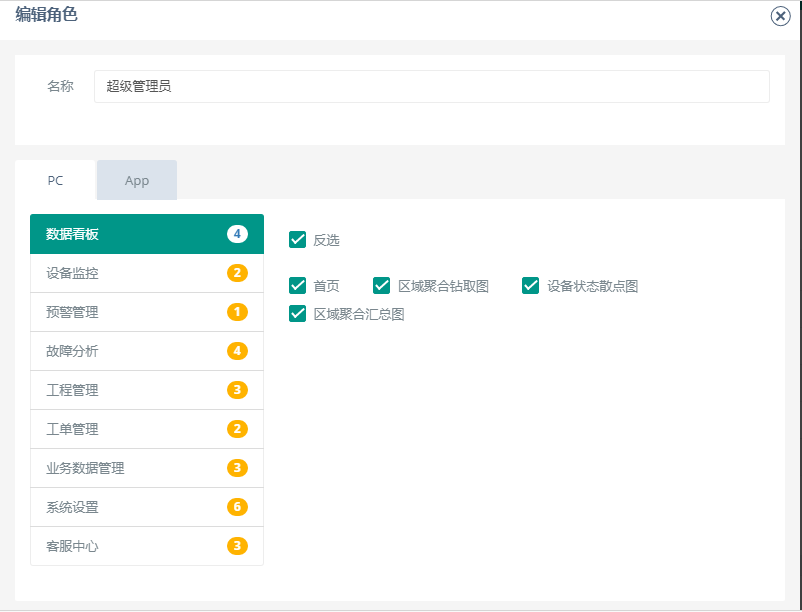
Task: Uncheck 区域聚合汇总图 checkbox
Action: [x=297, y=313]
